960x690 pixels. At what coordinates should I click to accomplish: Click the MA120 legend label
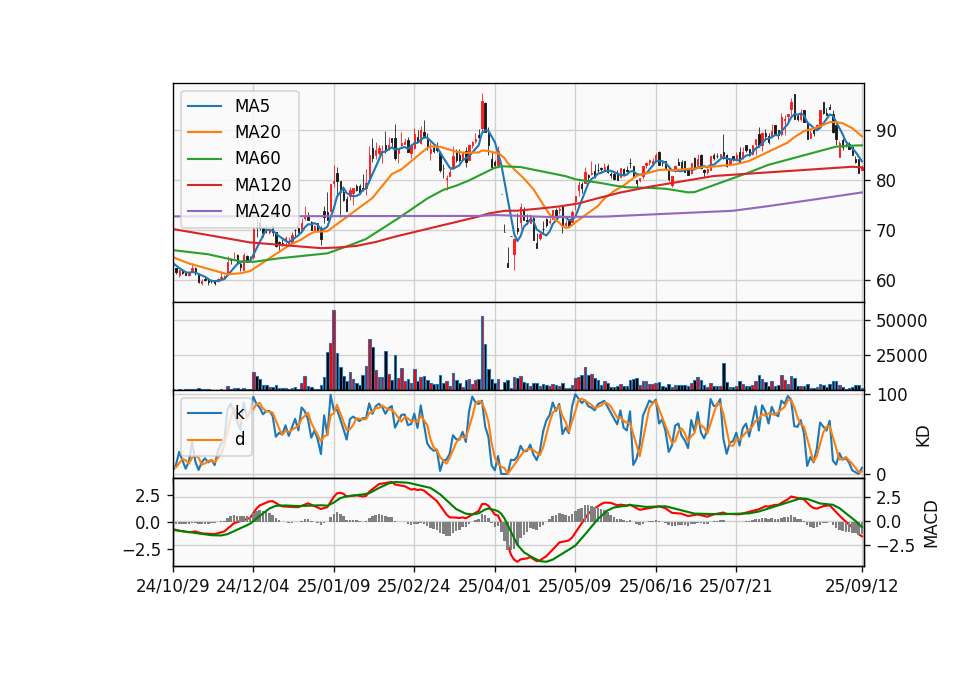(x=263, y=185)
